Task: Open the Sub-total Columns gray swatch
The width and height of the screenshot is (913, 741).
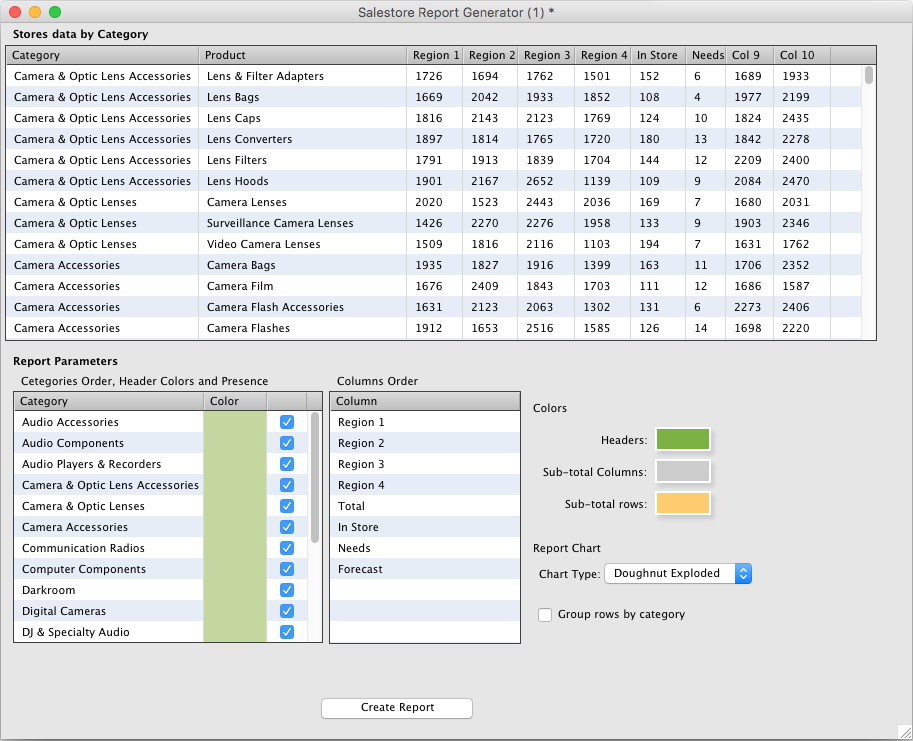Action: [682, 472]
